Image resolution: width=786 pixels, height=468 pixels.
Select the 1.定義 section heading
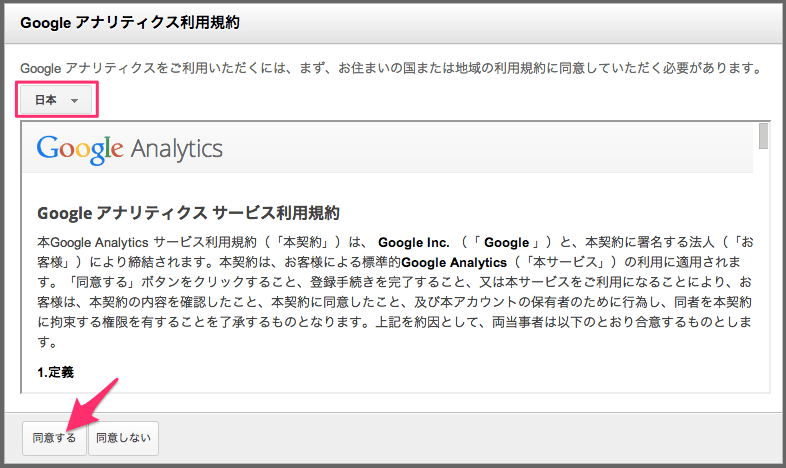pyautogui.click(x=56, y=372)
